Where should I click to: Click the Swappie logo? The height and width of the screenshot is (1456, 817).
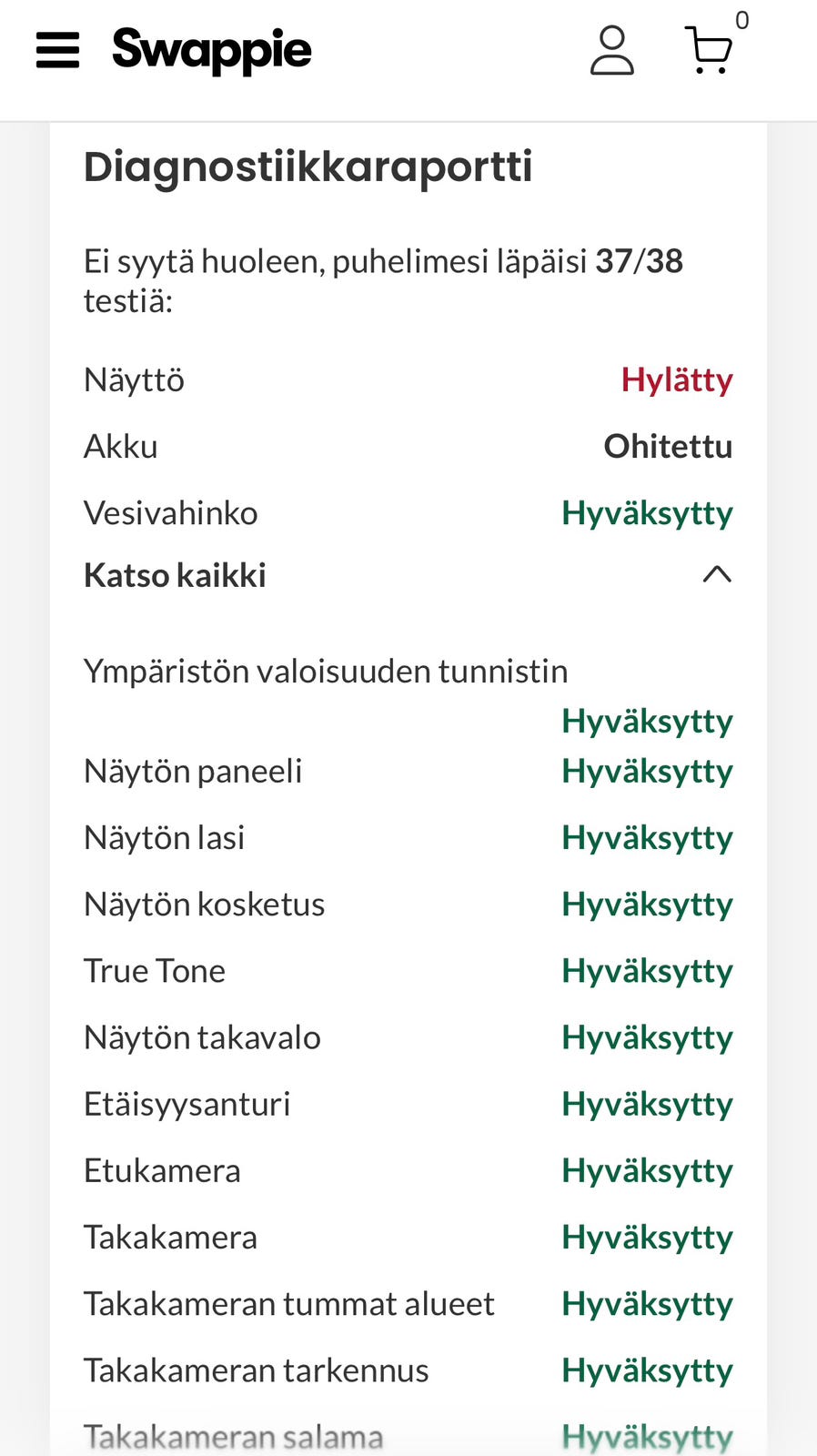[211, 50]
